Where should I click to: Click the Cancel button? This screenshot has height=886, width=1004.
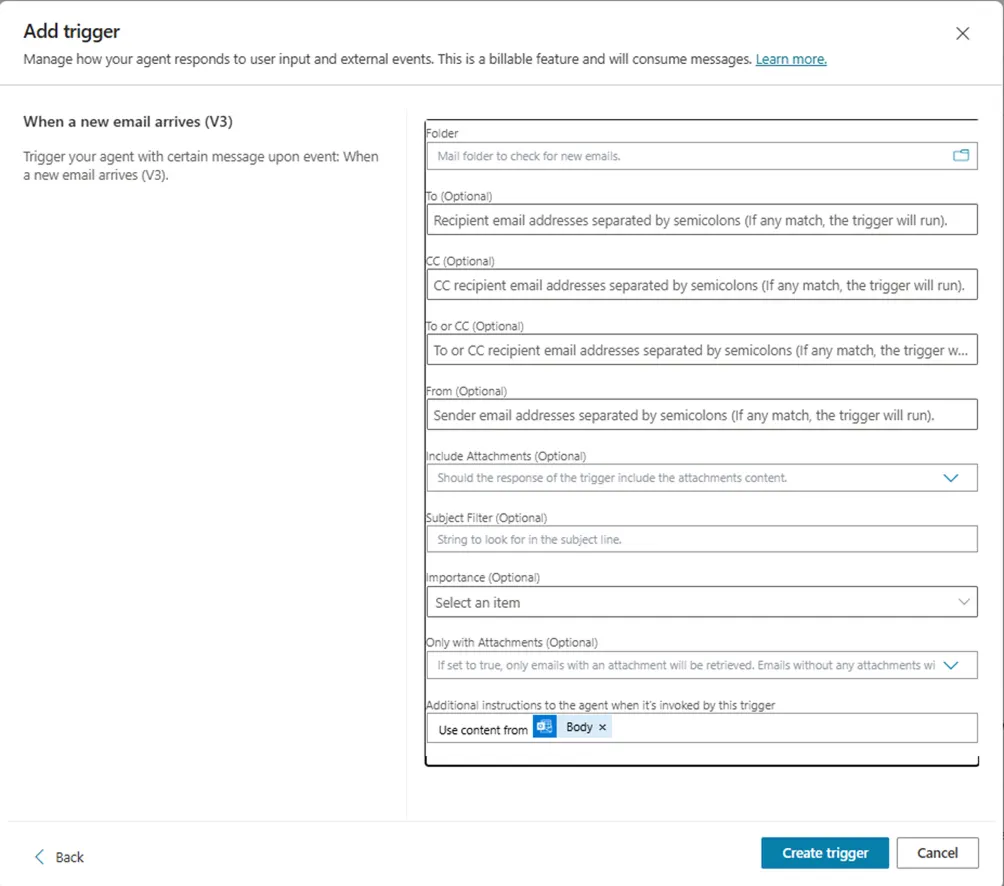pyautogui.click(x=937, y=853)
